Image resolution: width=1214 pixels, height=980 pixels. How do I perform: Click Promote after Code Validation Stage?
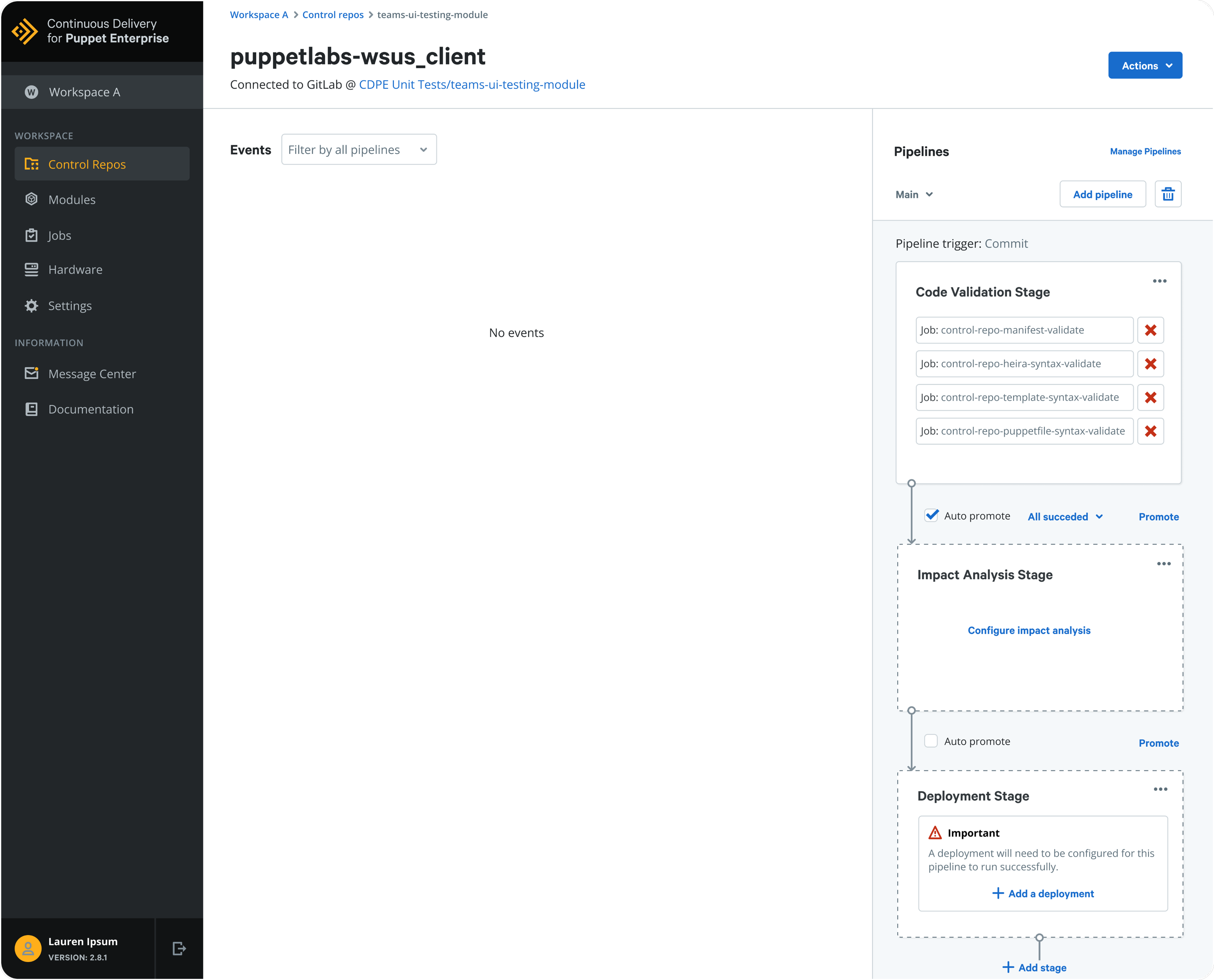tap(1158, 517)
